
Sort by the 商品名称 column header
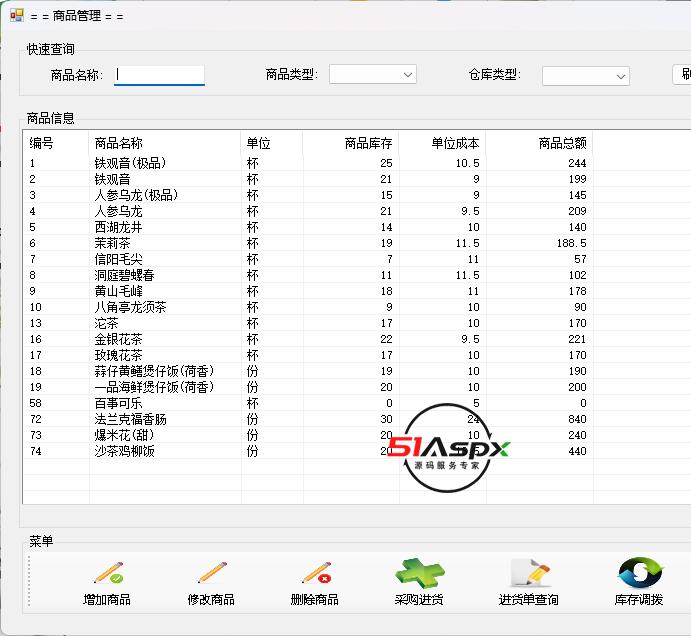pyautogui.click(x=164, y=143)
